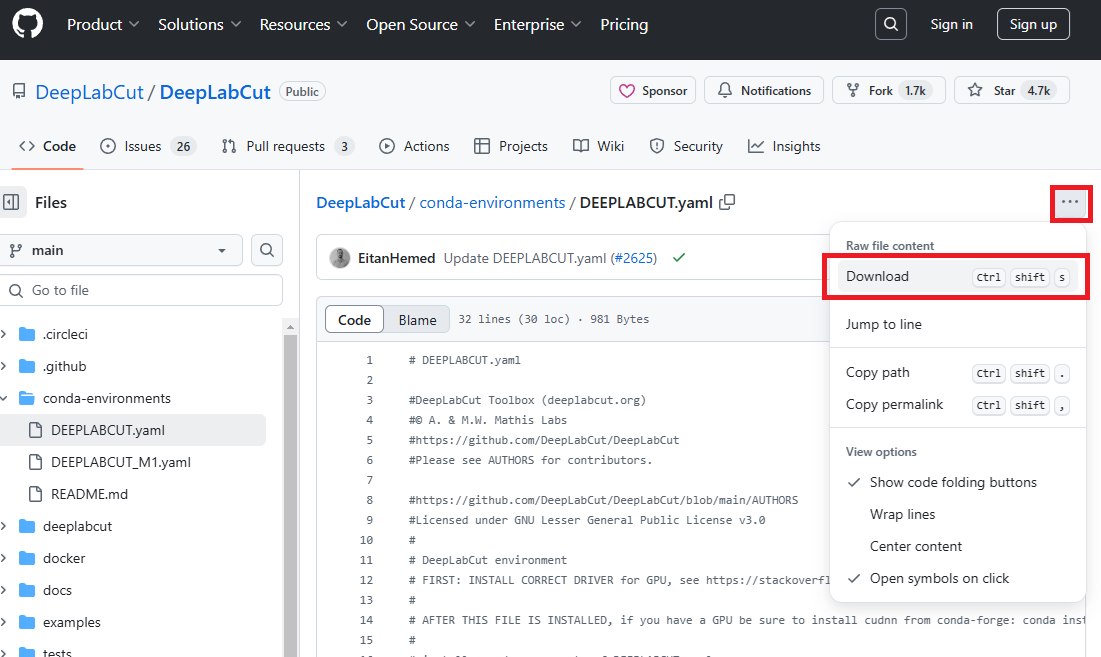The width and height of the screenshot is (1101, 657).
Task: Select Download in the file menu
Action: [x=958, y=277]
